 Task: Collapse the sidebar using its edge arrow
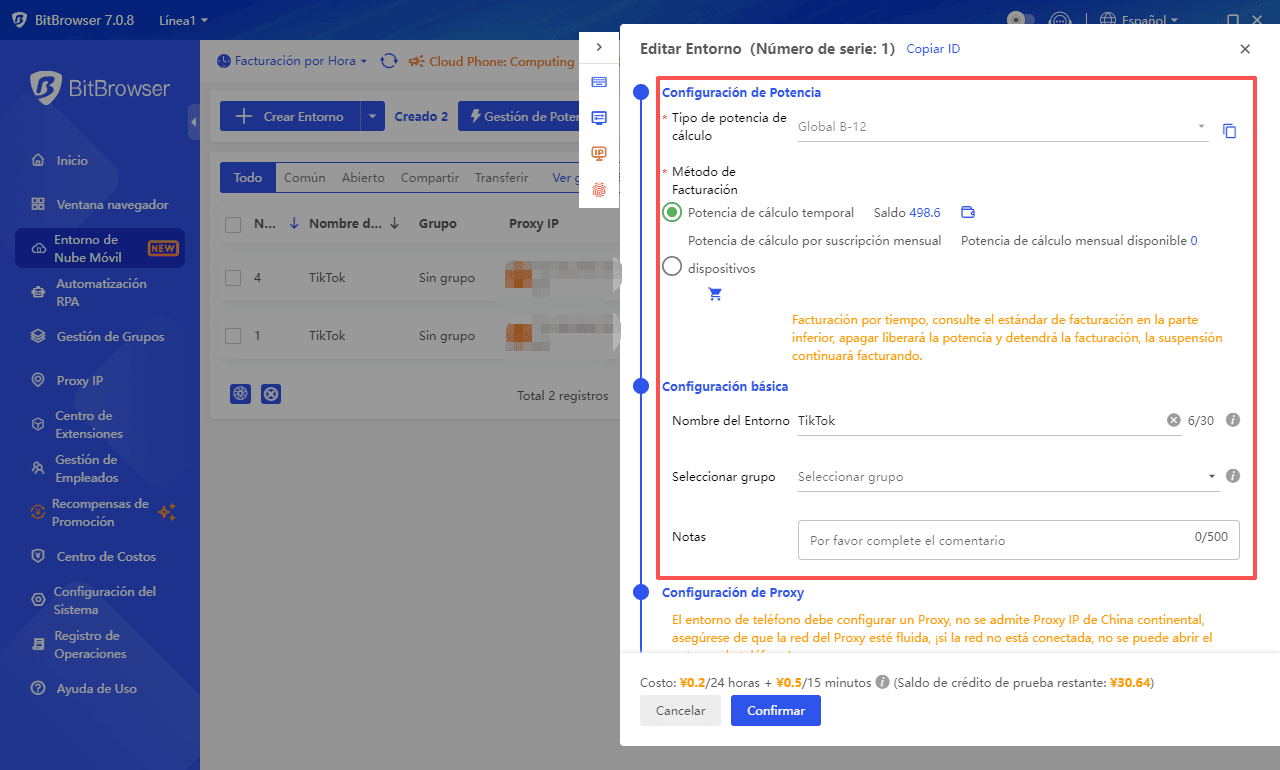click(194, 122)
